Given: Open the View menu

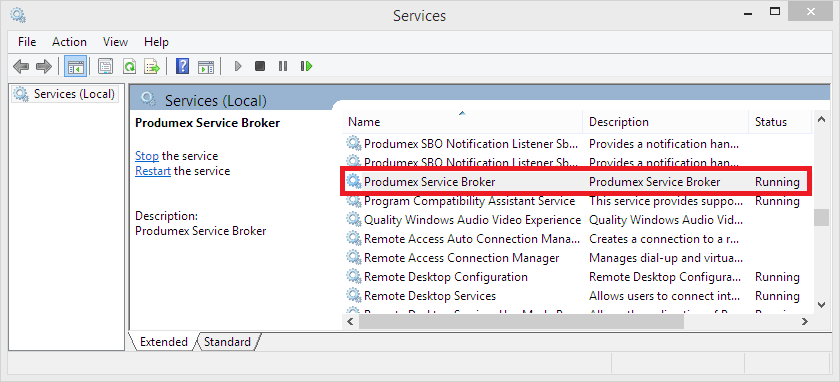Looking at the screenshot, I should (x=115, y=42).
